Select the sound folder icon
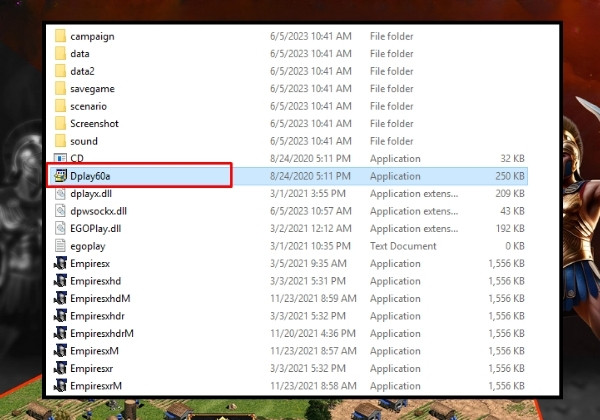Image resolution: width=600 pixels, height=420 pixels. pos(60,141)
